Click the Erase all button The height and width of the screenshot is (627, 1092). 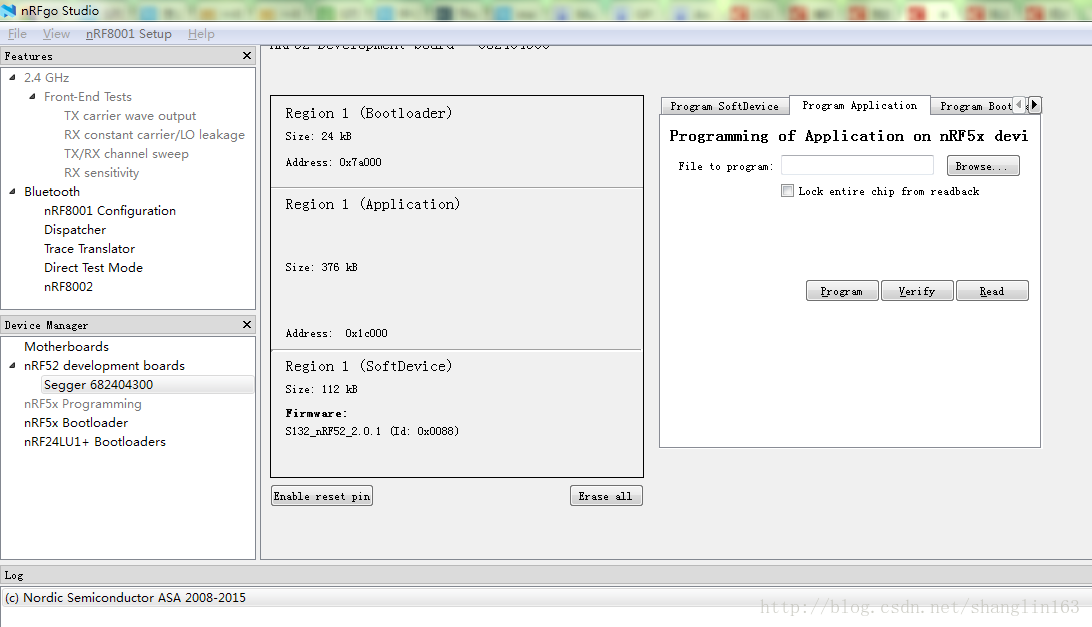point(606,496)
